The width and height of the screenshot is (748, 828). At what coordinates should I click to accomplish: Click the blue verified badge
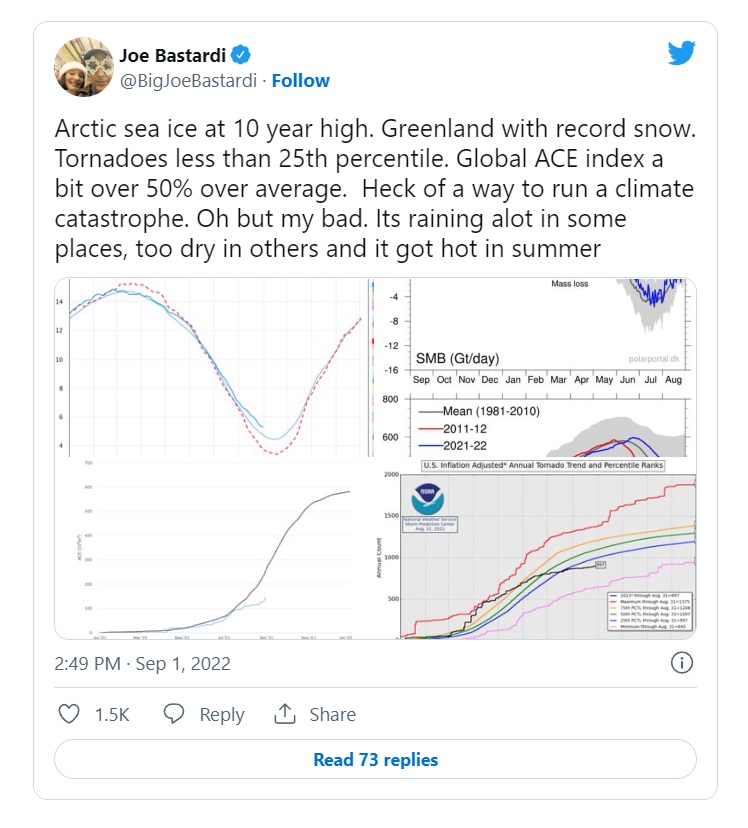point(241,55)
